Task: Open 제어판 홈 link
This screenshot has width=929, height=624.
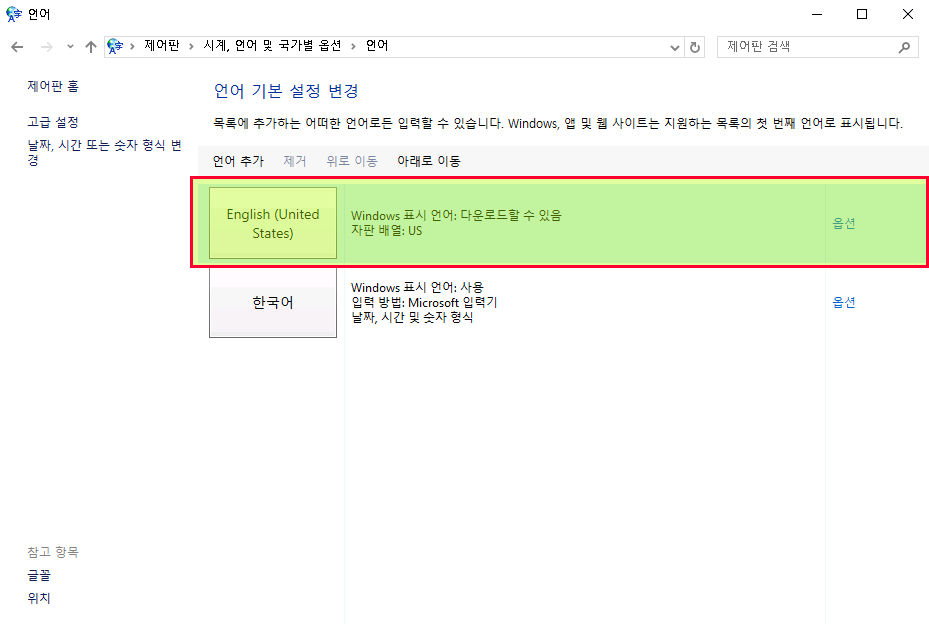Action: pyautogui.click(x=53, y=86)
